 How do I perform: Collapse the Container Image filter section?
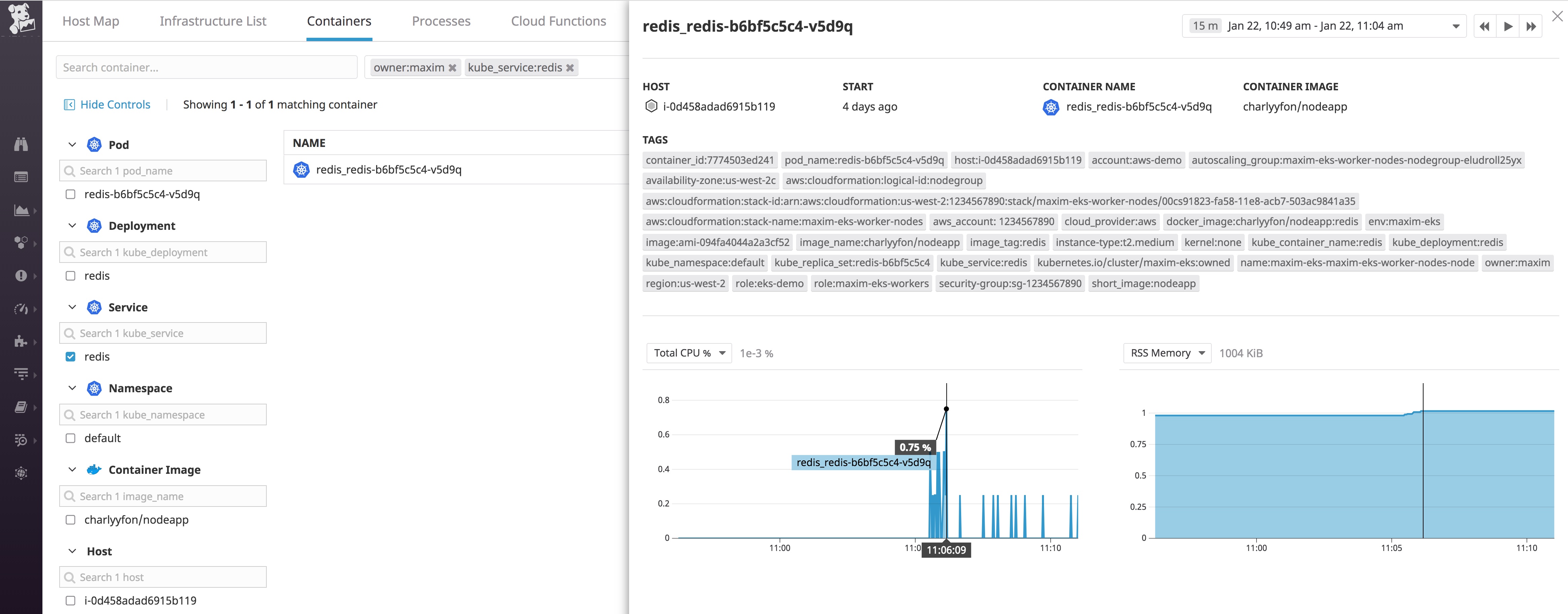[72, 469]
